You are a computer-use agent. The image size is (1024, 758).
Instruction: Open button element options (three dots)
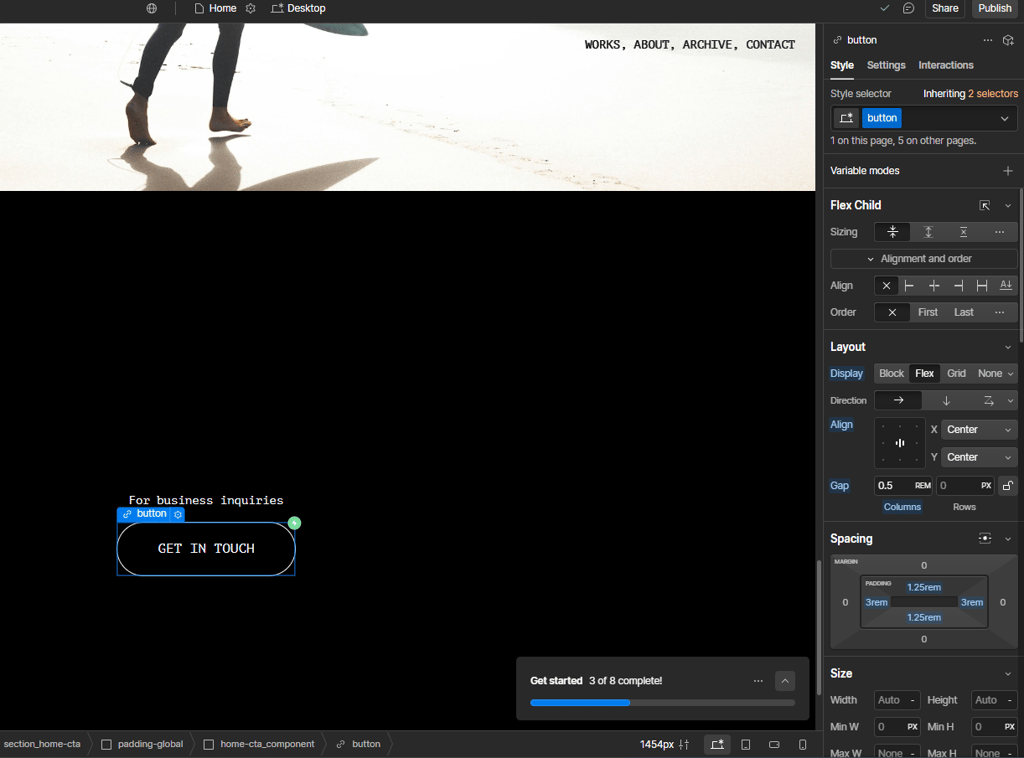987,40
